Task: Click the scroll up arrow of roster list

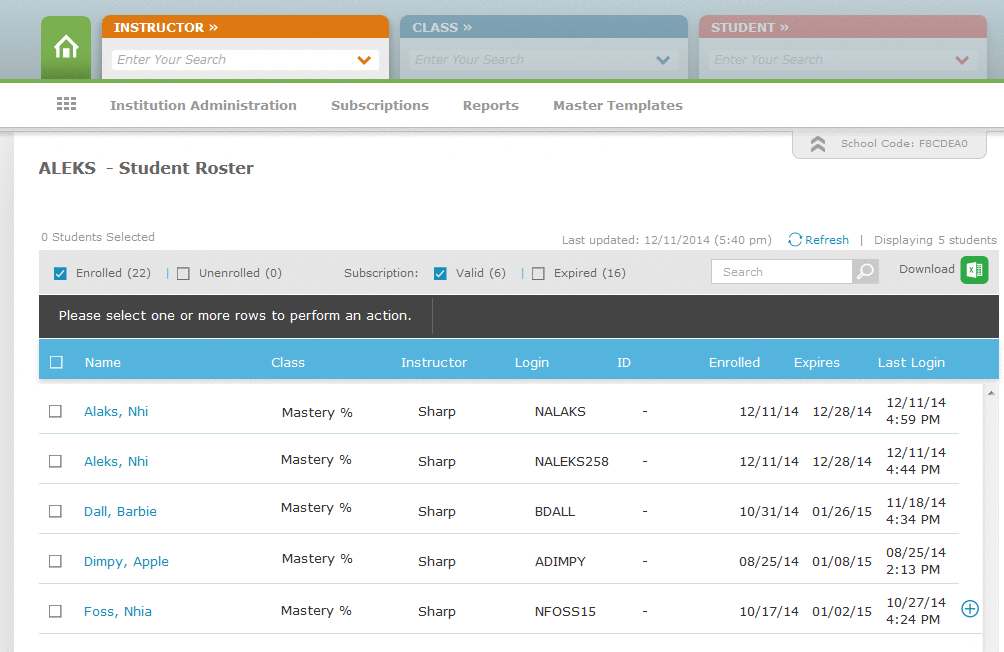Action: (x=991, y=393)
